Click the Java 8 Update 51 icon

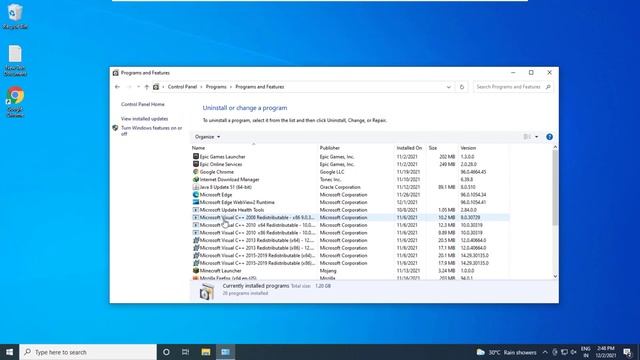pyautogui.click(x=196, y=187)
